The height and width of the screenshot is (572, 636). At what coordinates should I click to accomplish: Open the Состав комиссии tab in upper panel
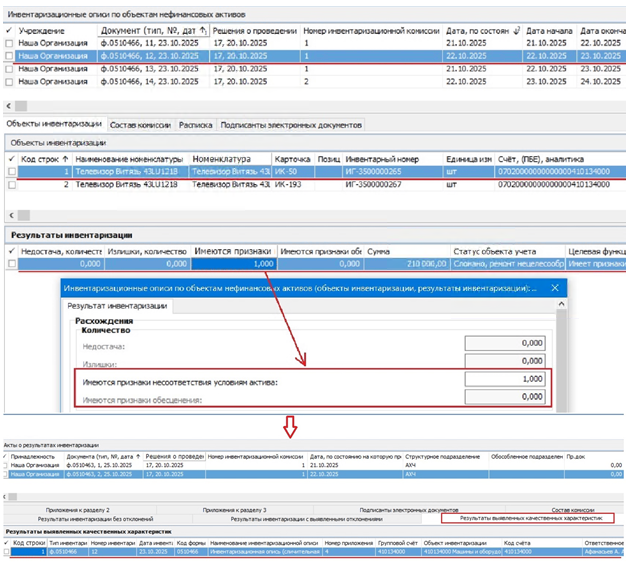click(139, 126)
